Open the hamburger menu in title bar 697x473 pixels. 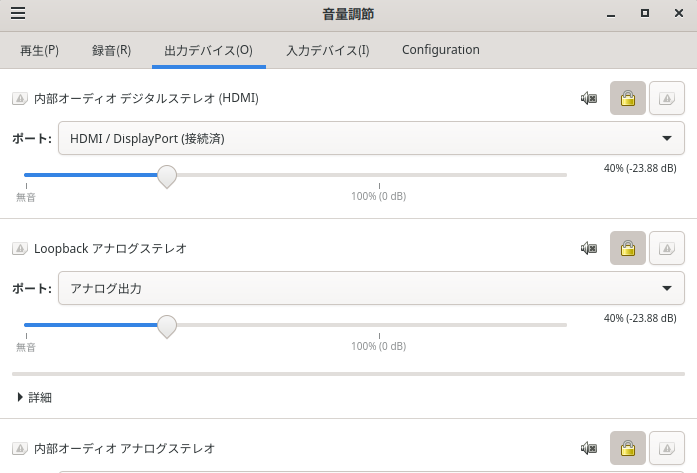pos(18,14)
